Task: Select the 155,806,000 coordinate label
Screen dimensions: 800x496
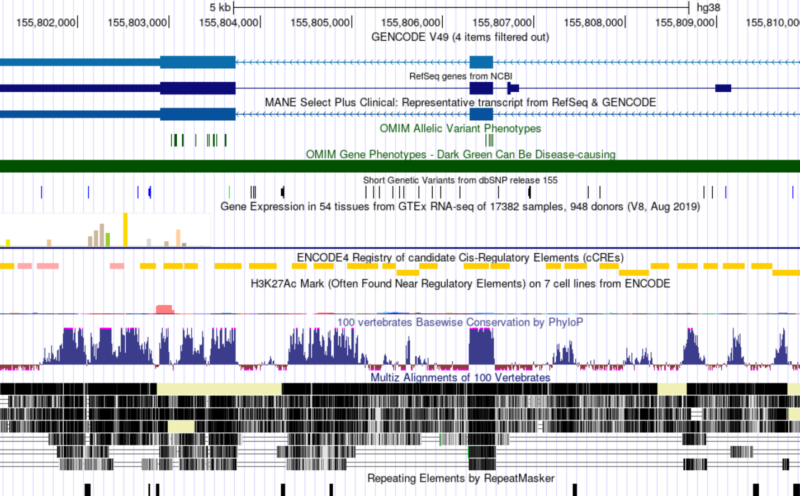Action: 411,23
